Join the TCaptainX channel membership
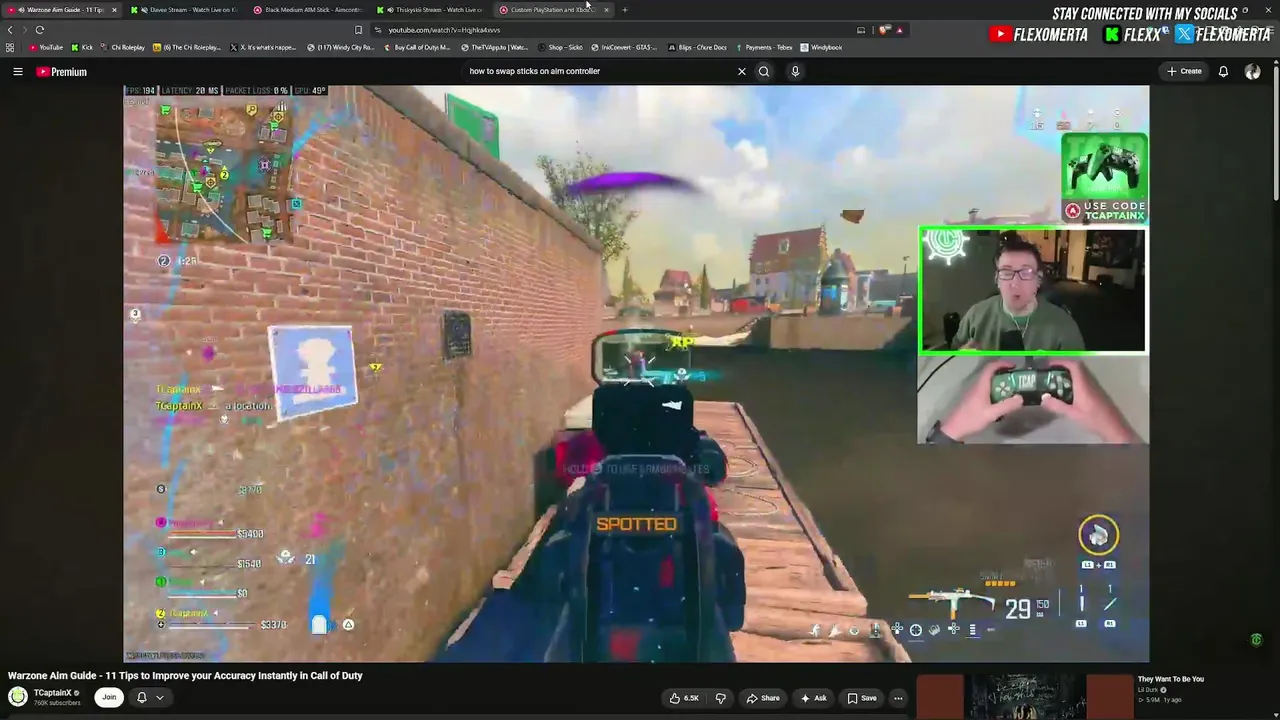Screen dimensions: 1280x720 109,697
